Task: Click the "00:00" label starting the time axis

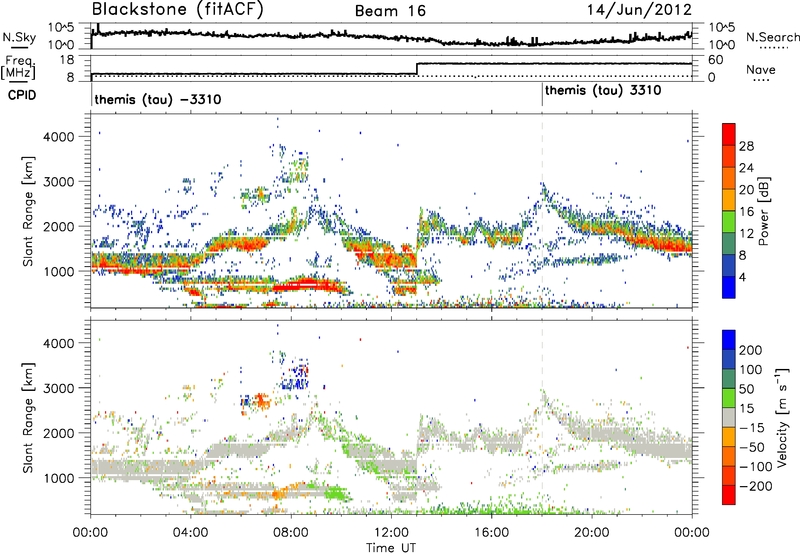Action: pyautogui.click(x=91, y=533)
